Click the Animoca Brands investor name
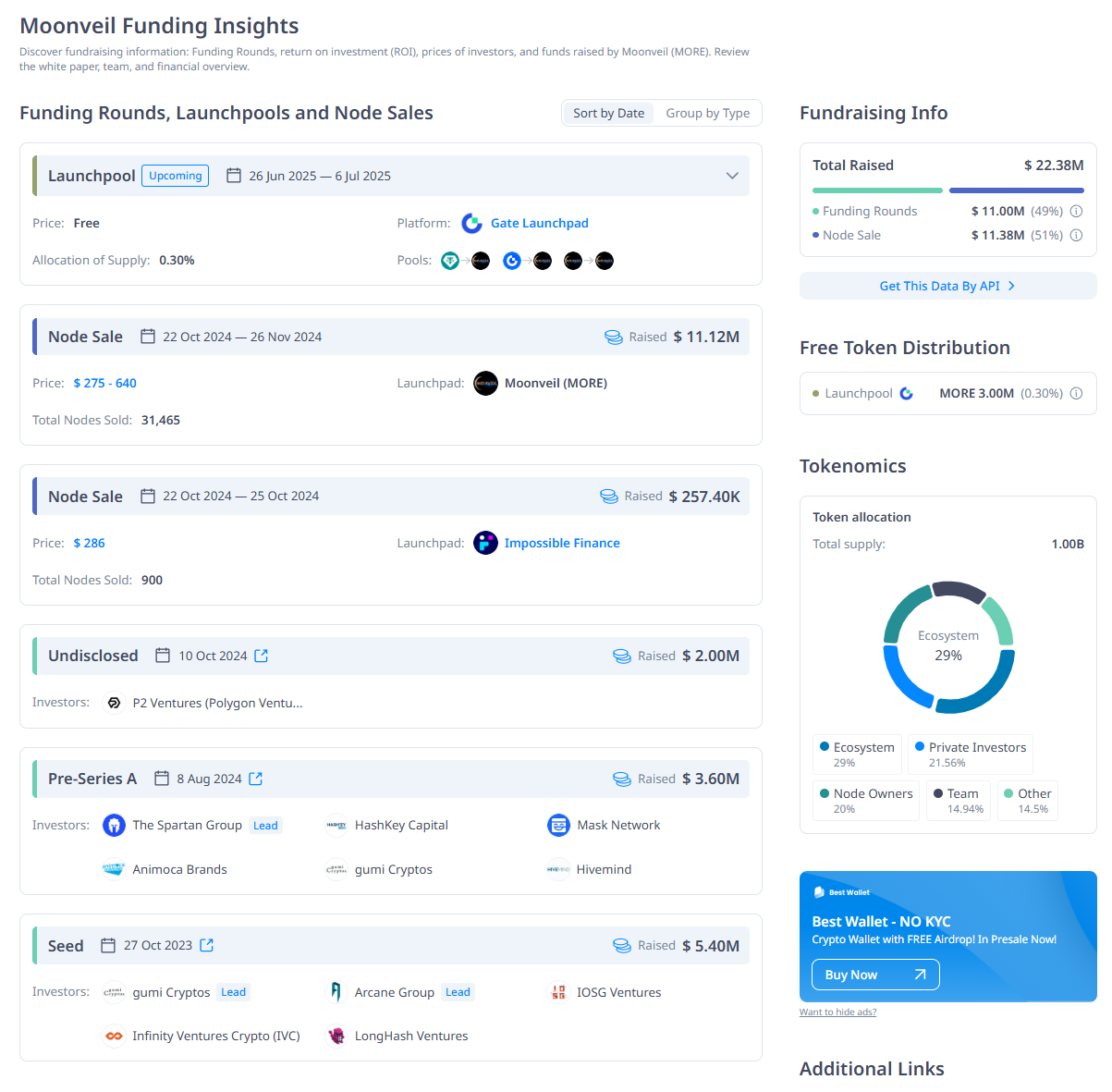The width and height of the screenshot is (1112, 1092). (x=180, y=869)
